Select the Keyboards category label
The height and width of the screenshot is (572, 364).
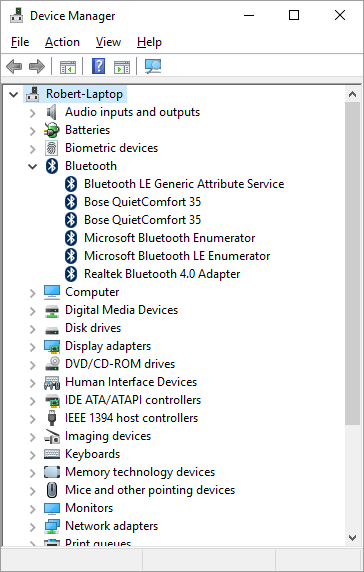pos(92,454)
